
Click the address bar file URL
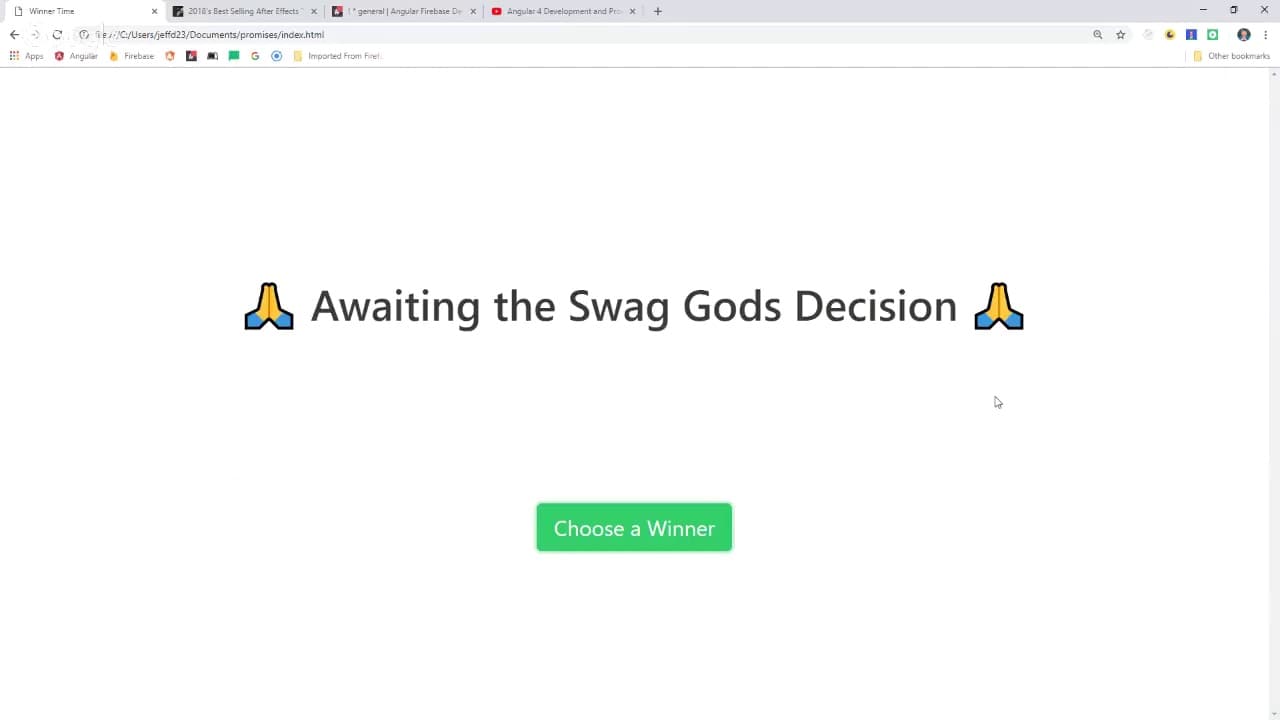[x=210, y=34]
